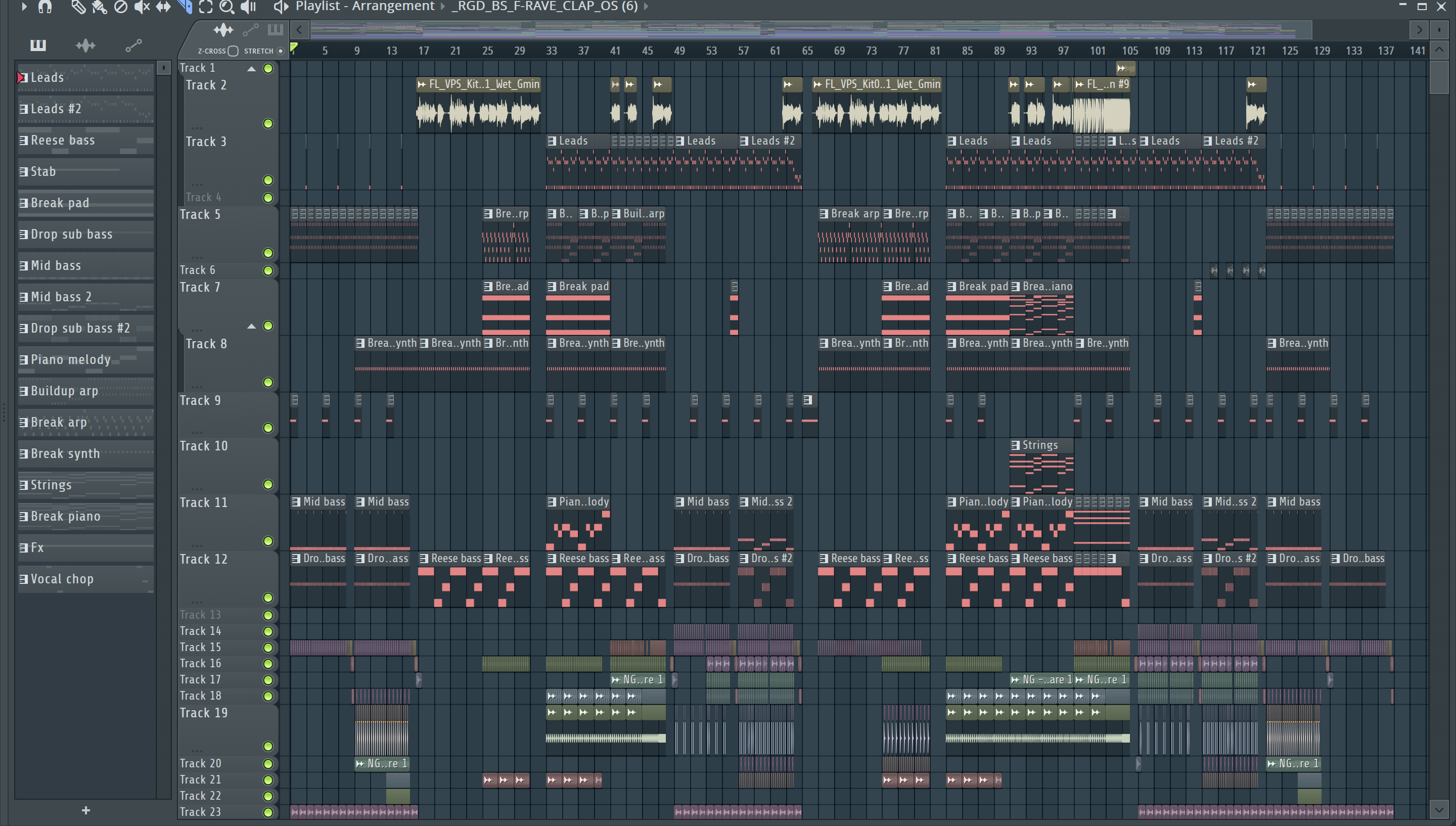The height and width of the screenshot is (826, 1456).
Task: Focus automation clips icon above STRETCH
Action: click(x=251, y=29)
